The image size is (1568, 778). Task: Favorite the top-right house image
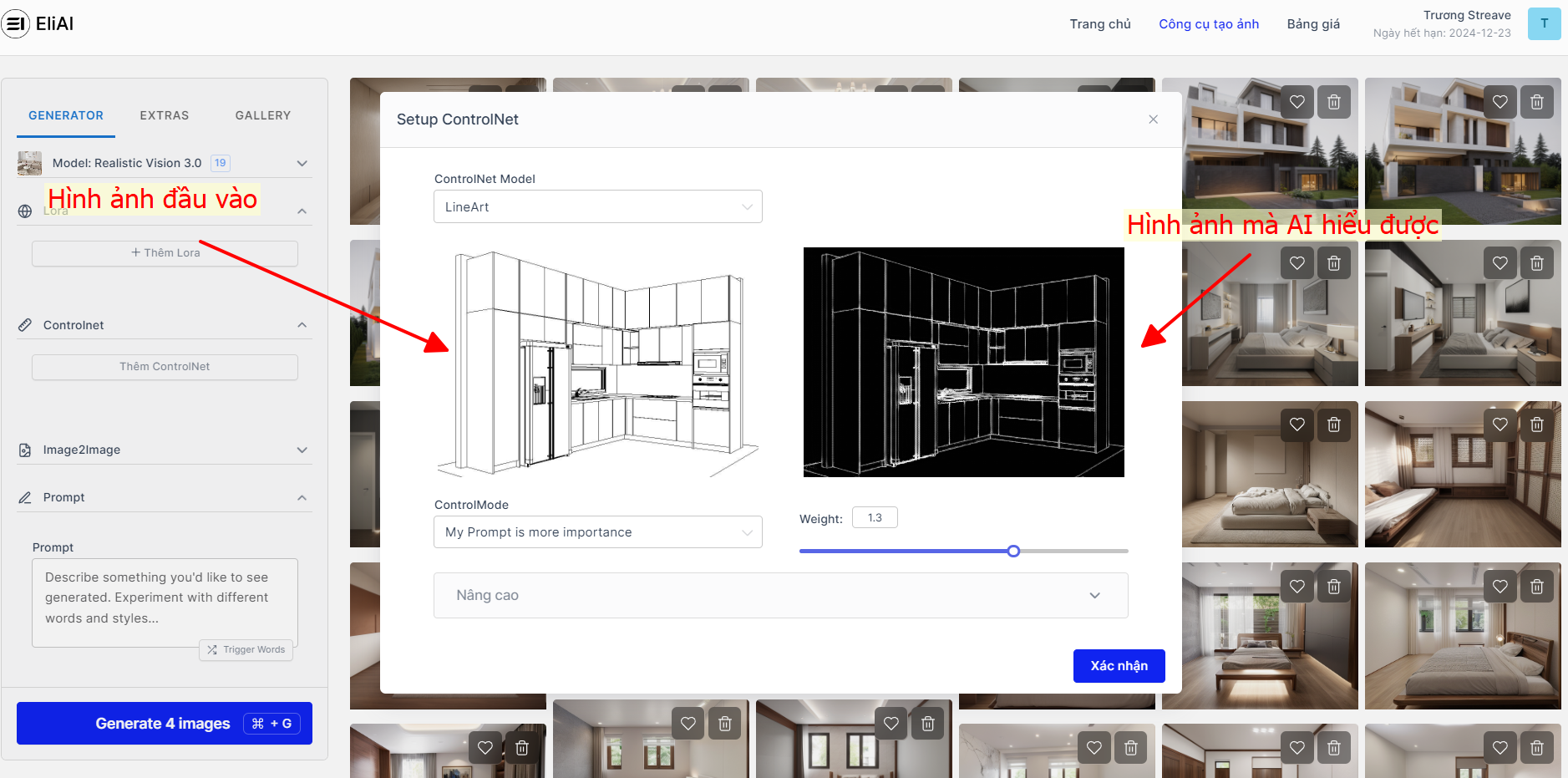pyautogui.click(x=1499, y=102)
